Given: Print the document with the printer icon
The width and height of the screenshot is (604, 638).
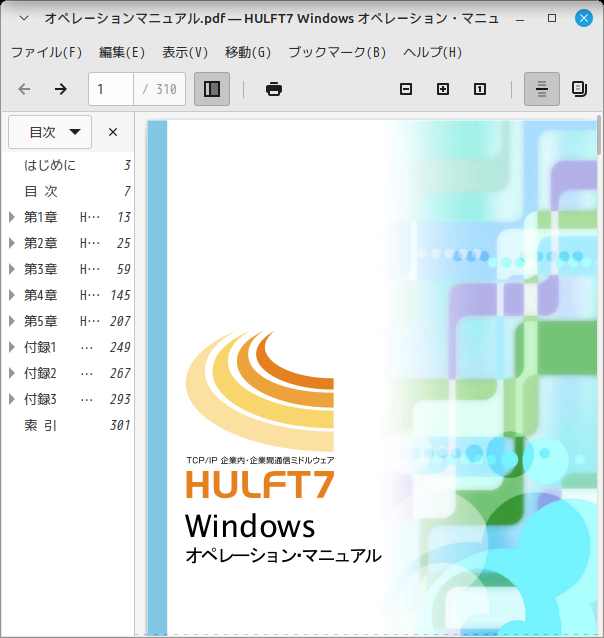Looking at the screenshot, I should pos(274,89).
